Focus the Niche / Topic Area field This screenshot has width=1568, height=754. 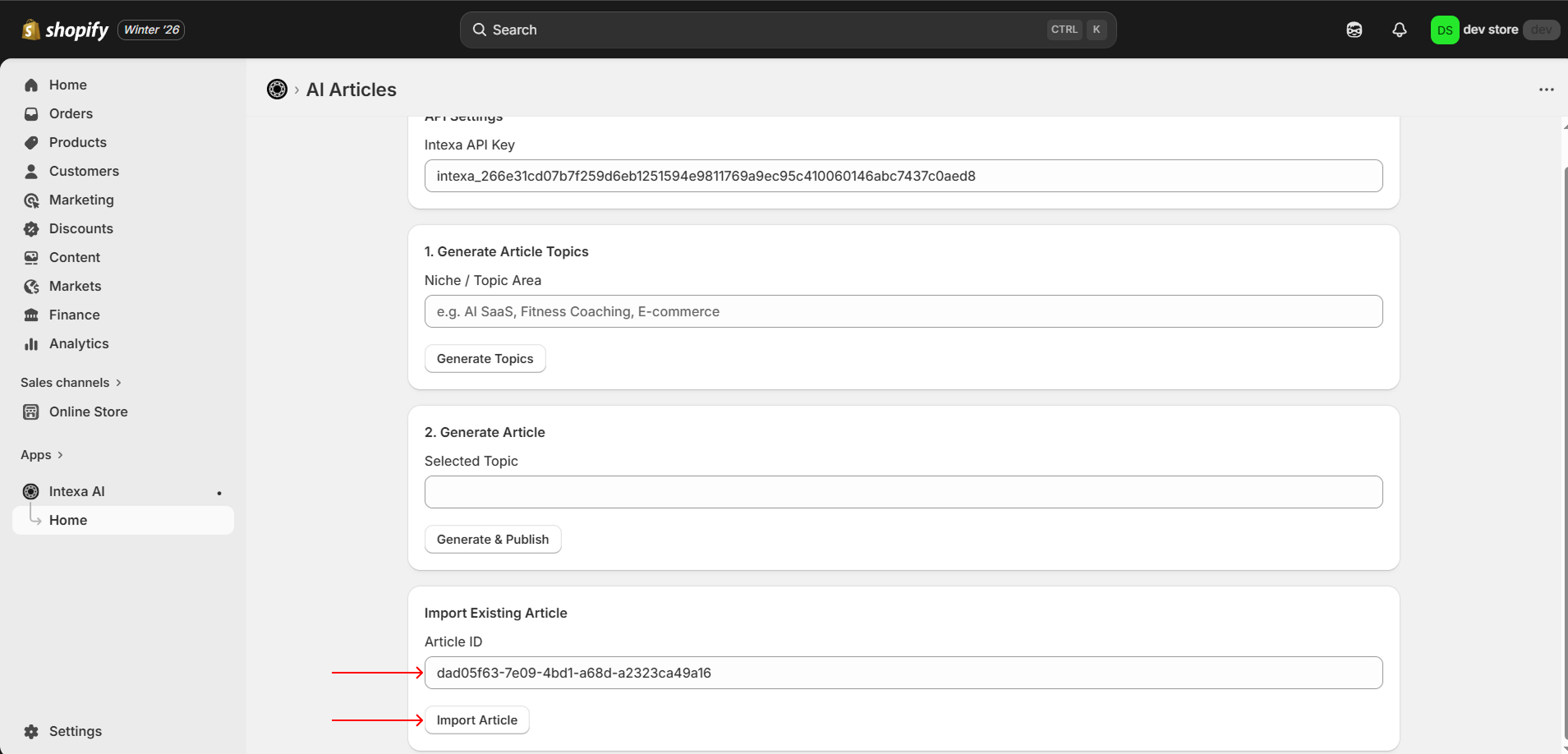pos(903,311)
